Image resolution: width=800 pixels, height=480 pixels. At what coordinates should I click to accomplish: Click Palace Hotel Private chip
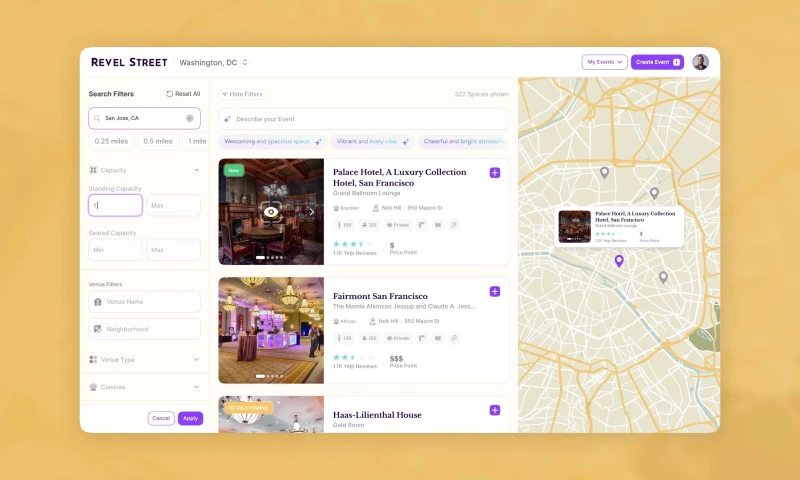pos(398,225)
